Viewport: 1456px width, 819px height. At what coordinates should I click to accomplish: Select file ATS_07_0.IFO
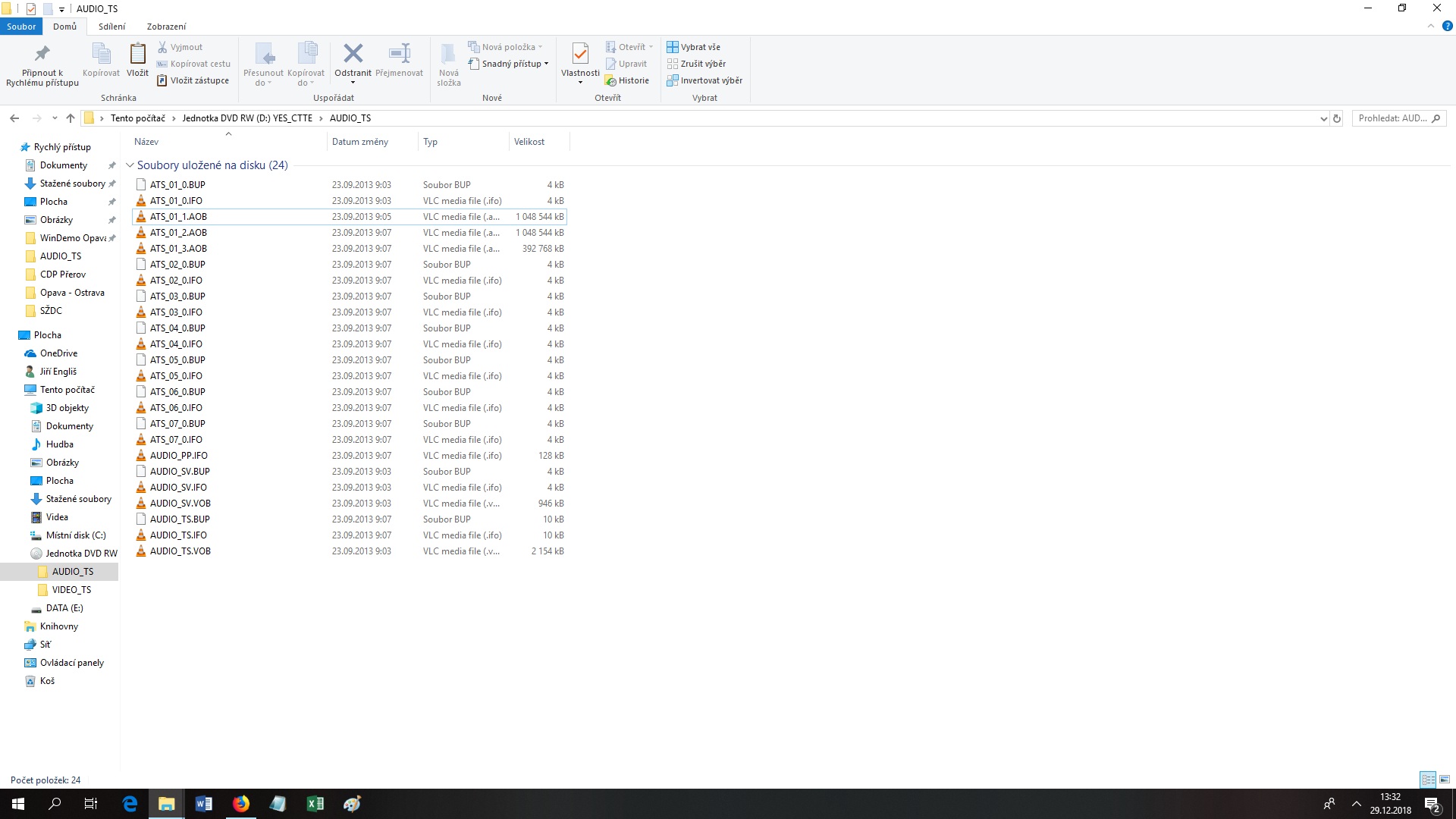[x=350, y=440]
